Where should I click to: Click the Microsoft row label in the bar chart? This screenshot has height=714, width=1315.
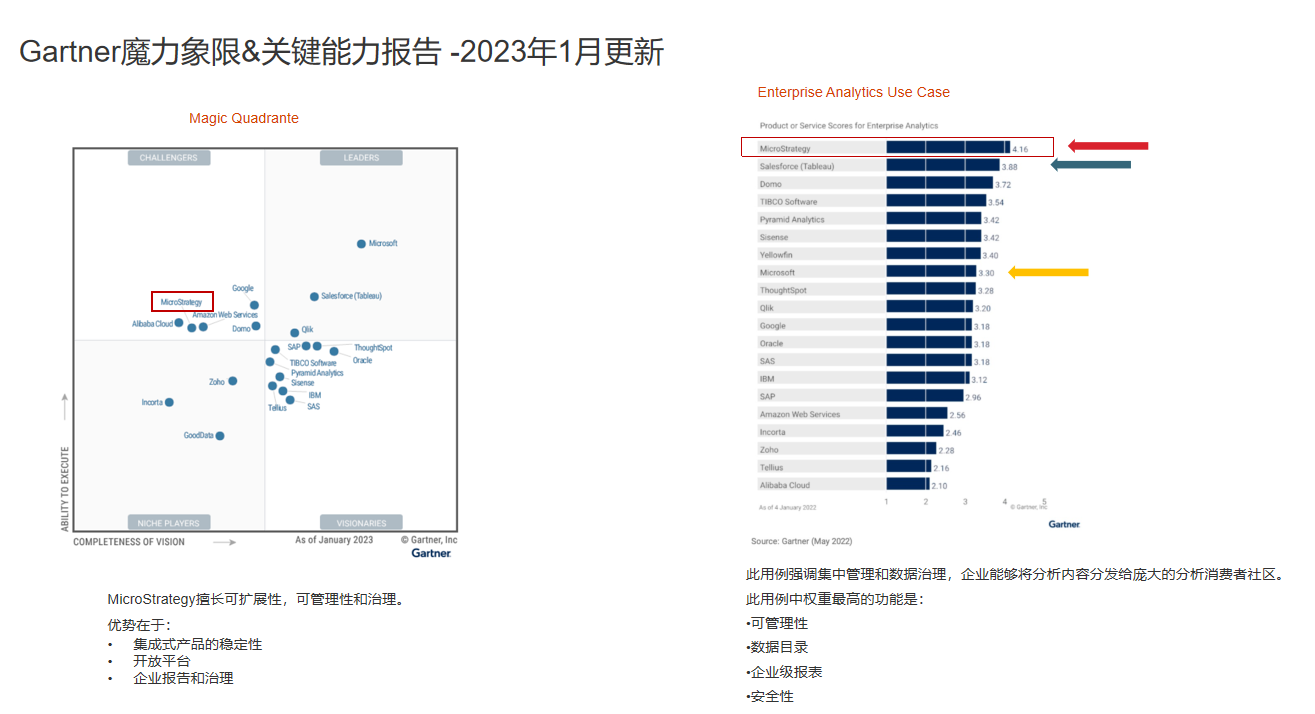pyautogui.click(x=777, y=272)
